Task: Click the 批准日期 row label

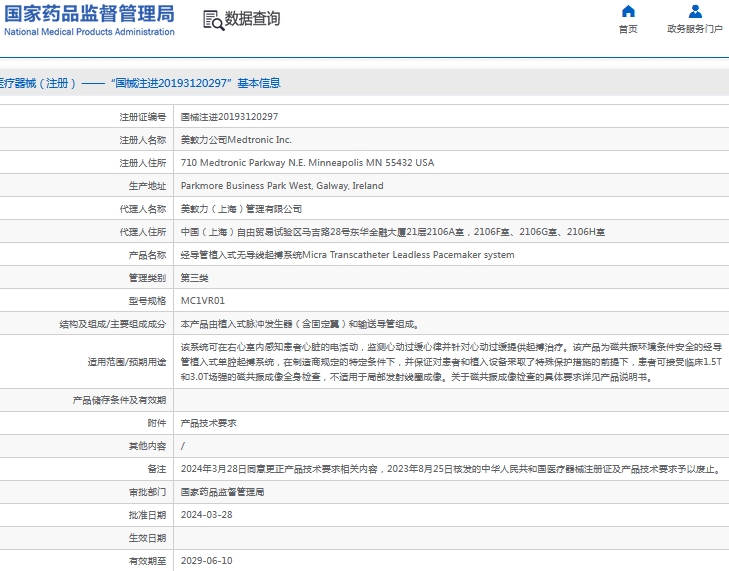Action: (147, 515)
